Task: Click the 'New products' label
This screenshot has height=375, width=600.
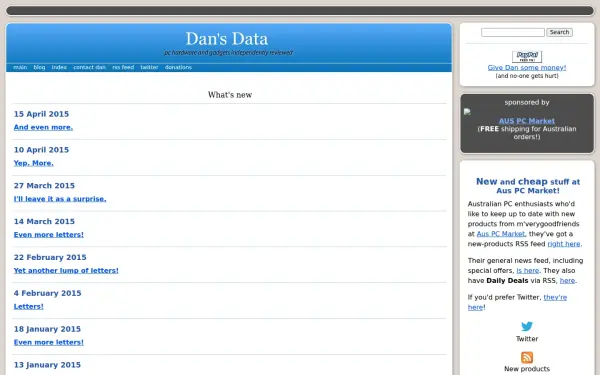Action: tap(527, 369)
